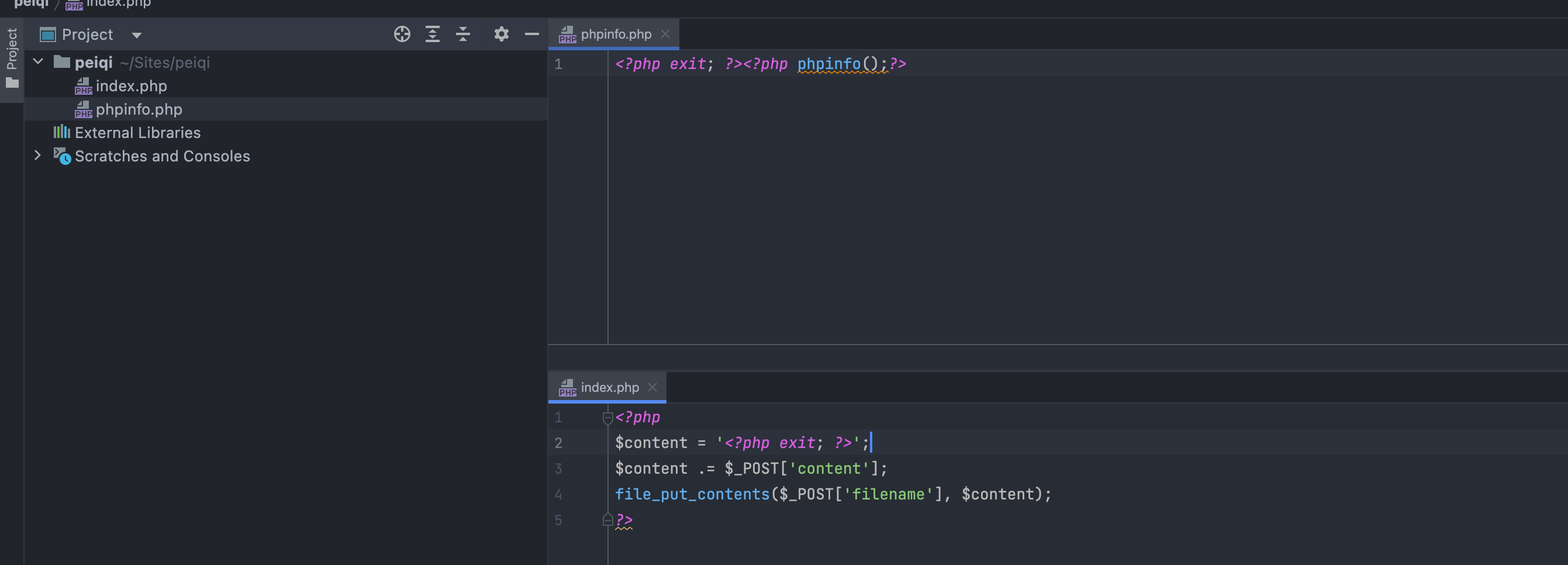Screen dimensions: 1568x565
Task: Hide the Project panel with minus icon
Action: tap(531, 34)
